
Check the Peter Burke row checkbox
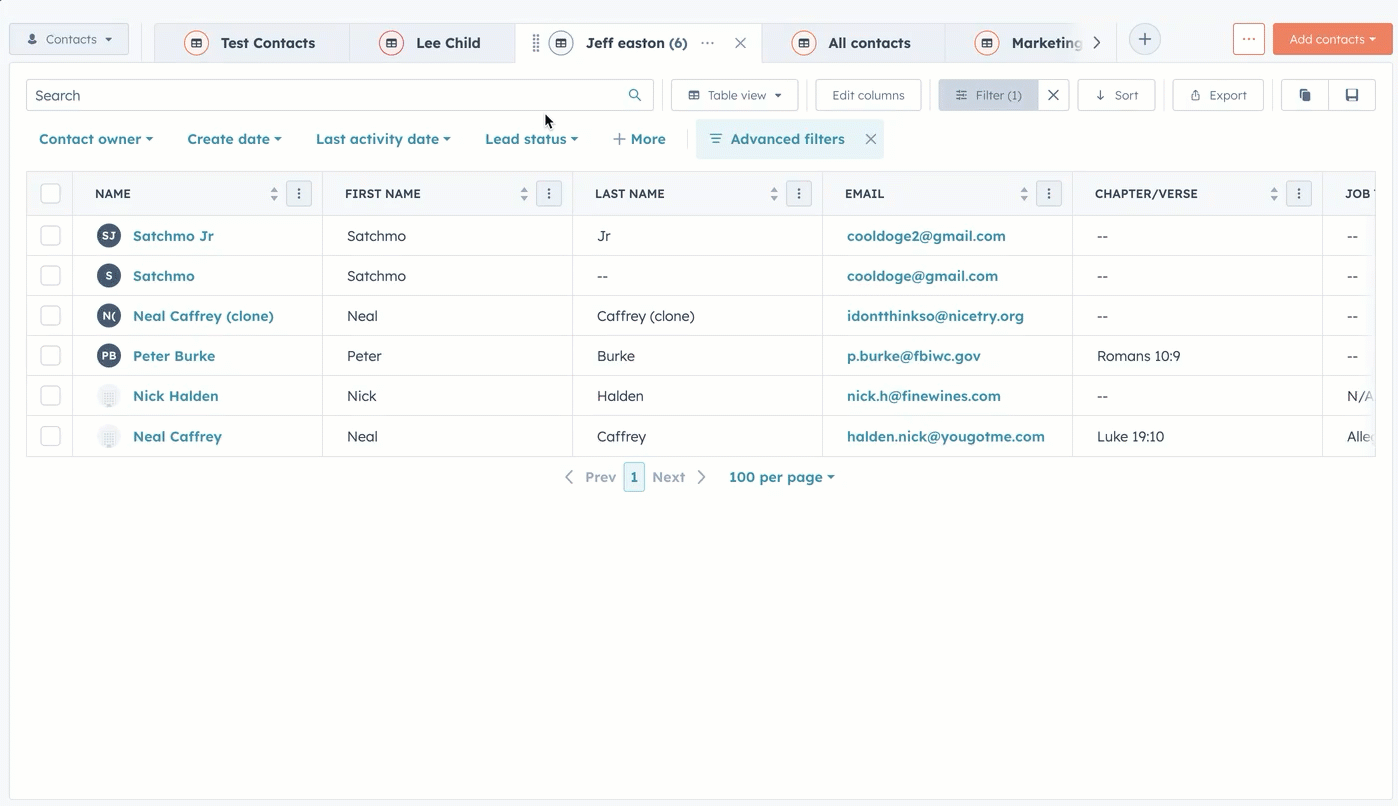[x=50, y=356]
